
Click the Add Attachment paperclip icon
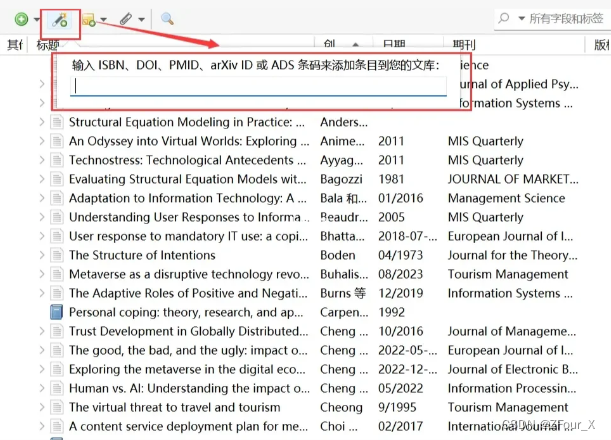tap(126, 19)
